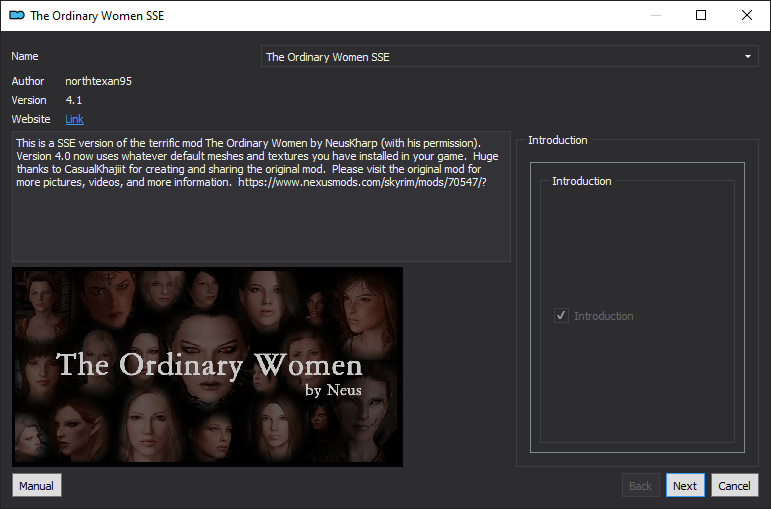
Task: Click the Version label
Action: [x=29, y=100]
